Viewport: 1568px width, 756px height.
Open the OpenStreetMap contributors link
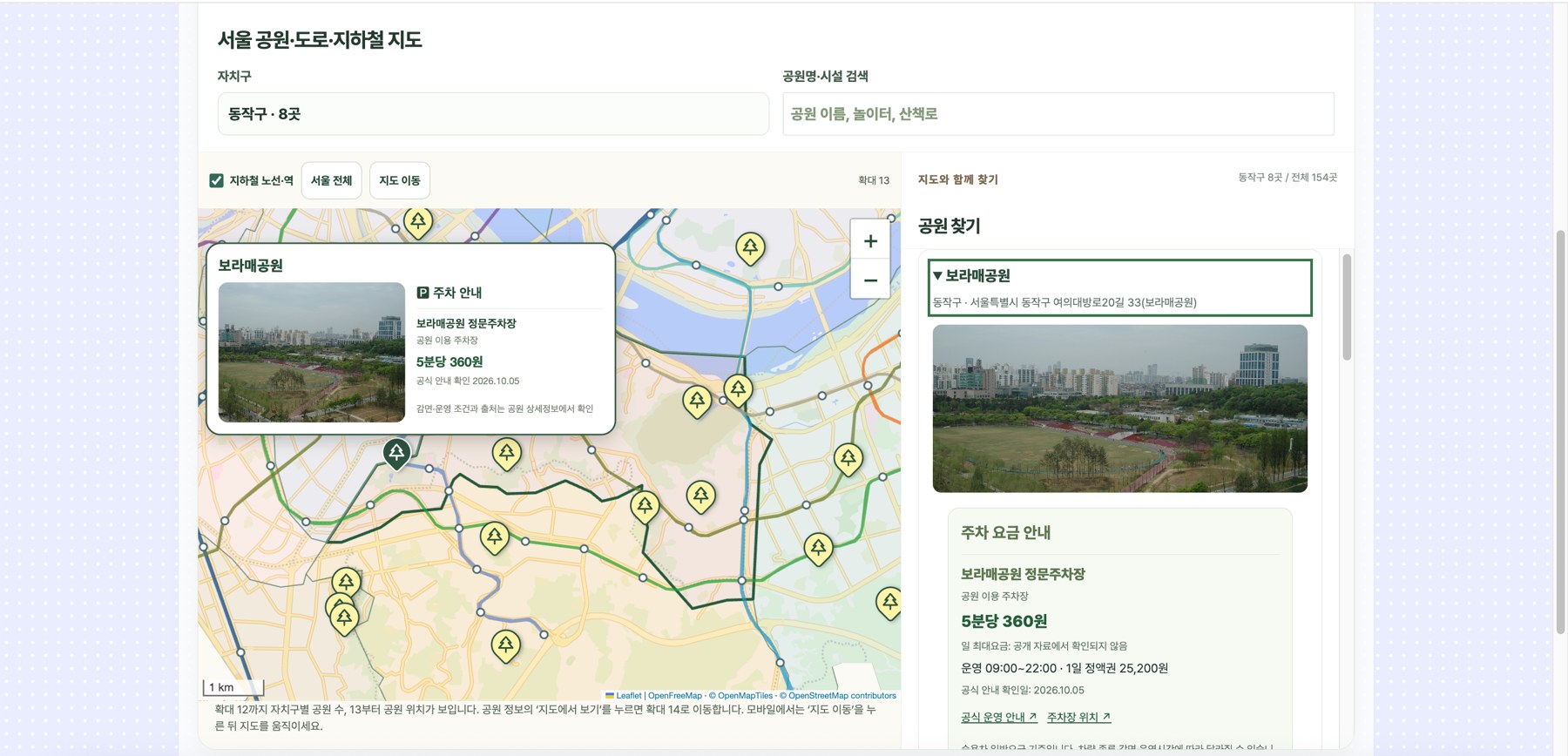click(x=838, y=695)
